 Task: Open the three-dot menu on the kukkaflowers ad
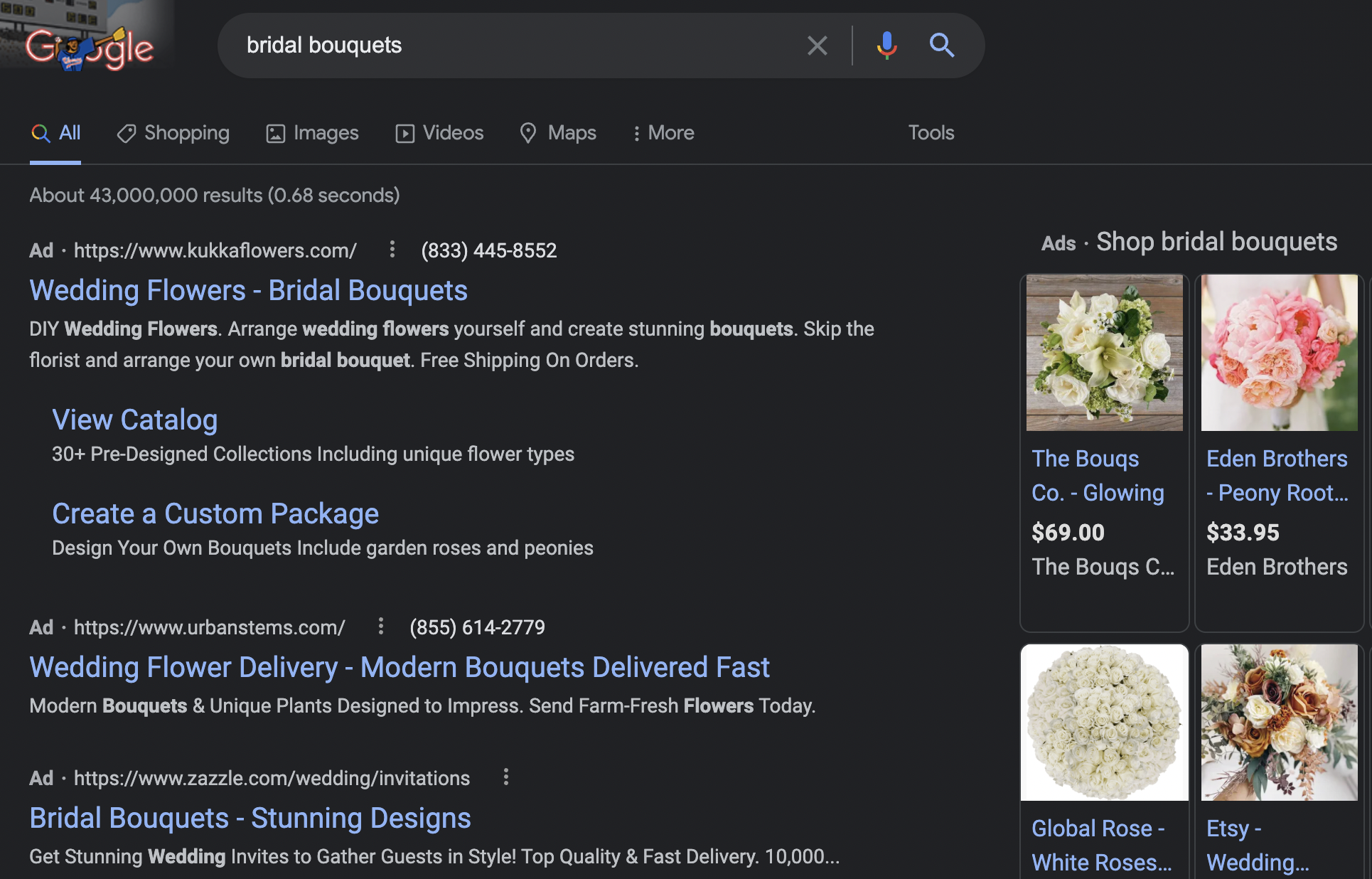(x=392, y=250)
